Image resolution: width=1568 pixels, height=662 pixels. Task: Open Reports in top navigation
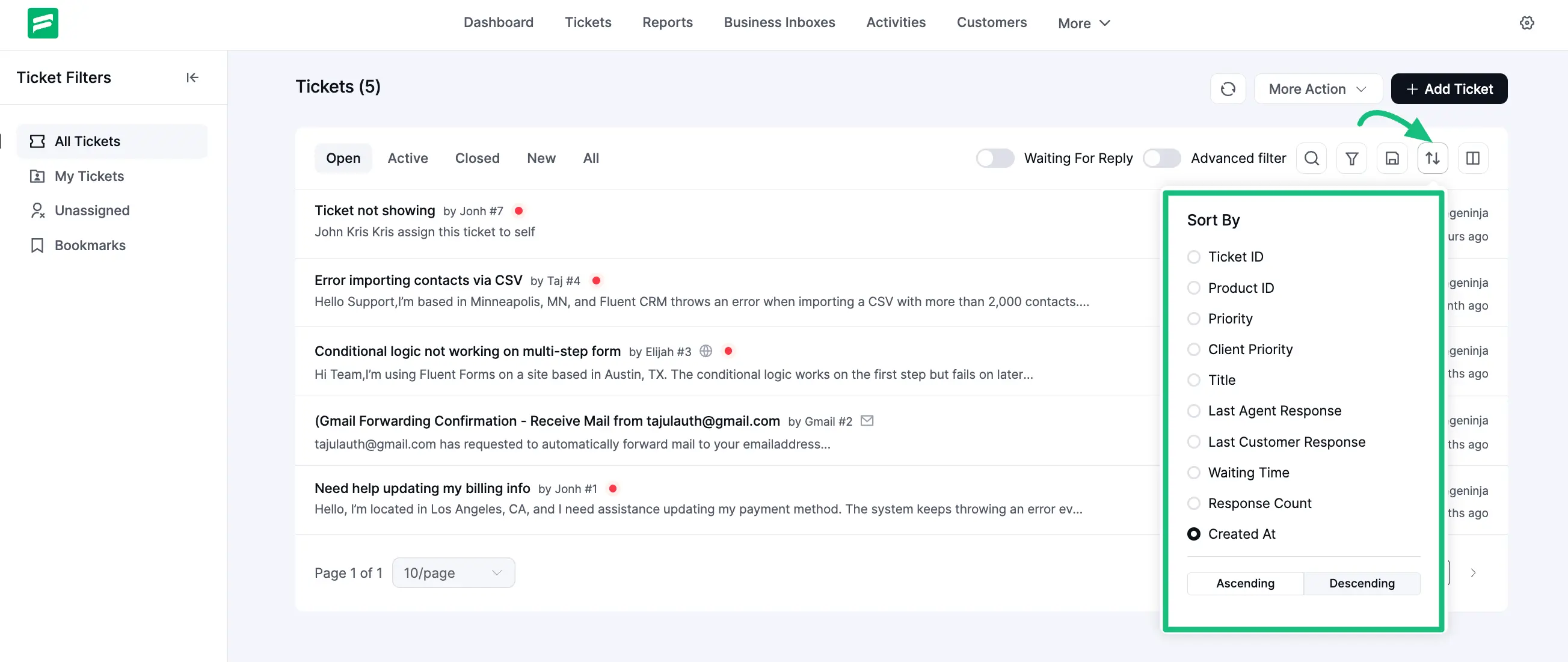667,22
